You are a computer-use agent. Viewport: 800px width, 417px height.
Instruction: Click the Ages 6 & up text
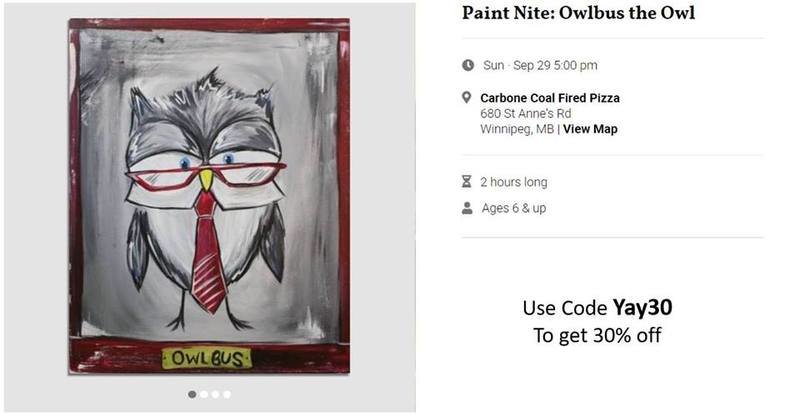pos(514,208)
